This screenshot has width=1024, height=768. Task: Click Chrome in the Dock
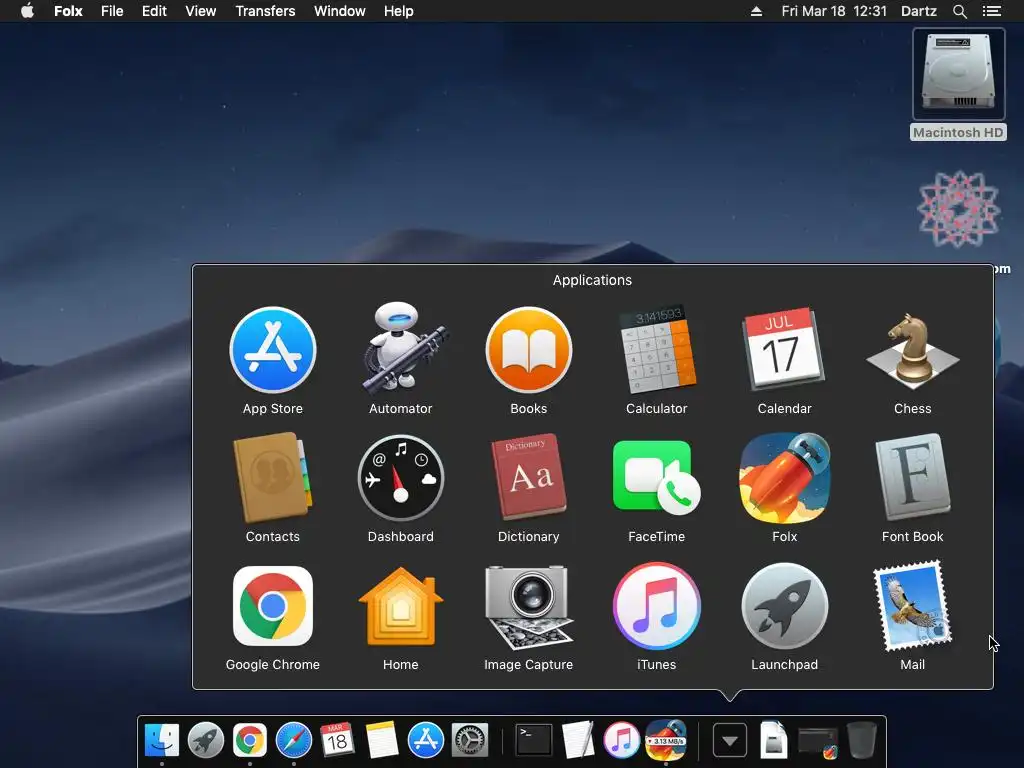click(249, 741)
